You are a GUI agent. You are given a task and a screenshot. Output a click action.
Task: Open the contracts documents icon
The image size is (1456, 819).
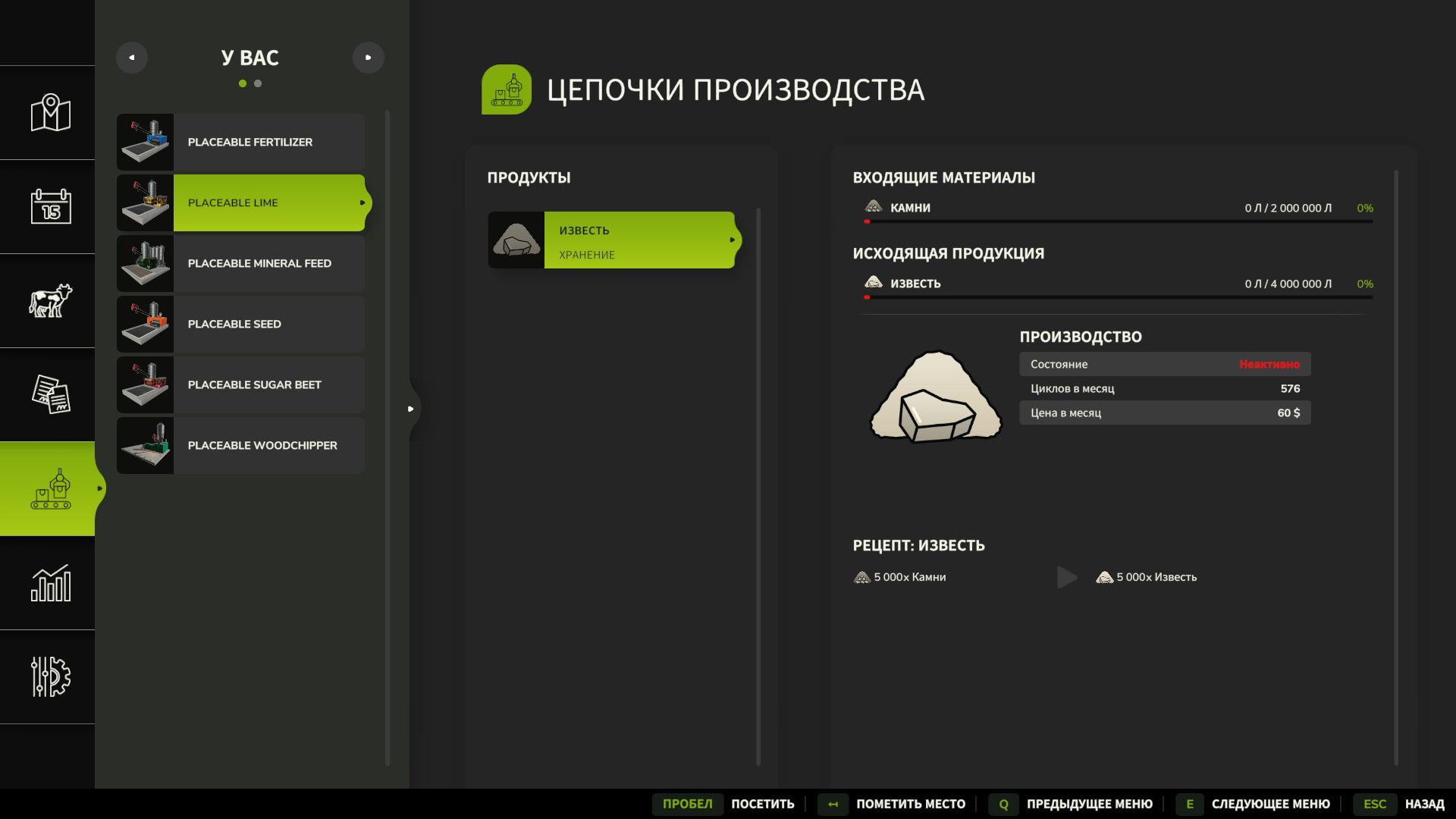coord(50,394)
